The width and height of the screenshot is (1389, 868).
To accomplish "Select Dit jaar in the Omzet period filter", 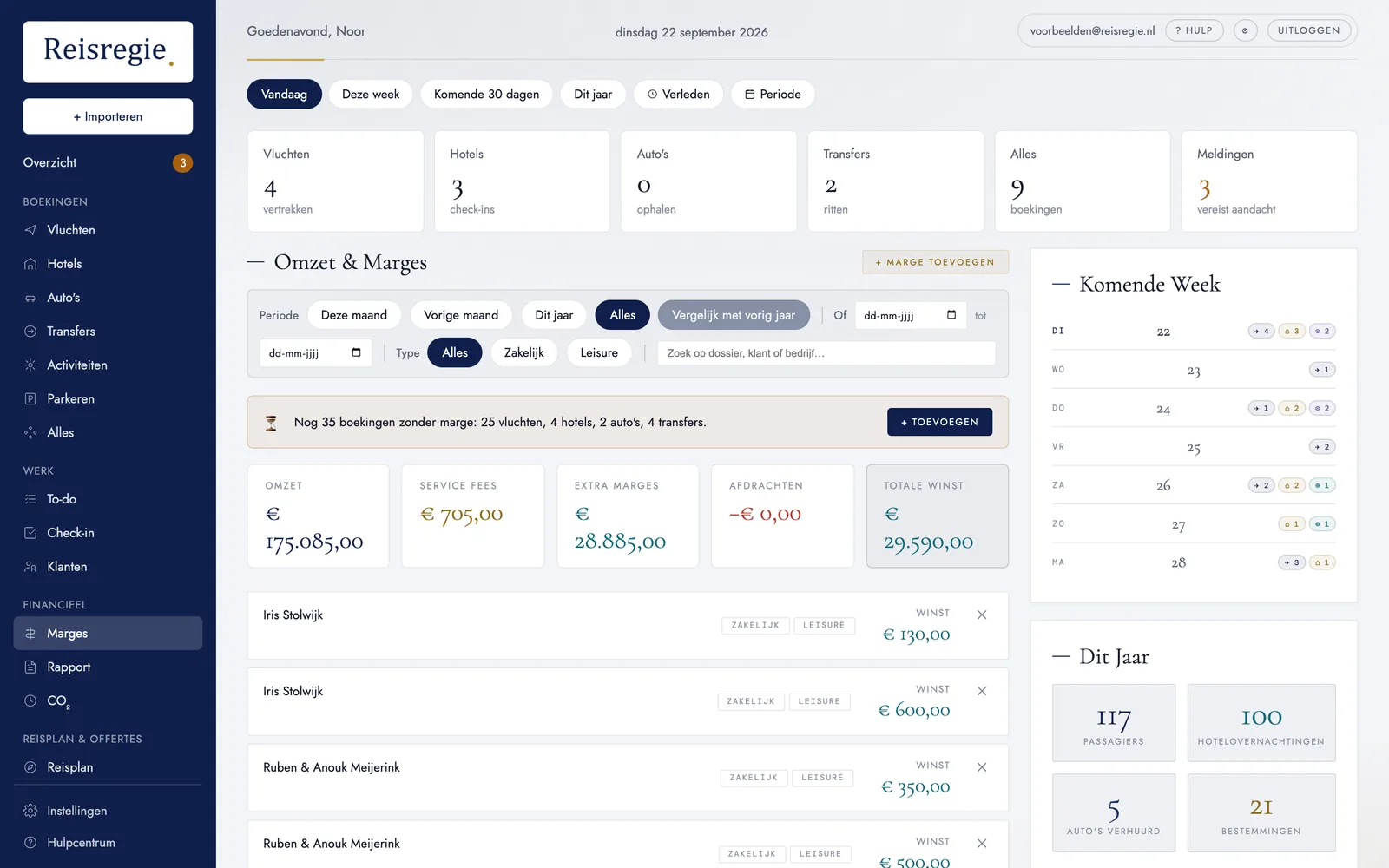I will pyautogui.click(x=554, y=315).
